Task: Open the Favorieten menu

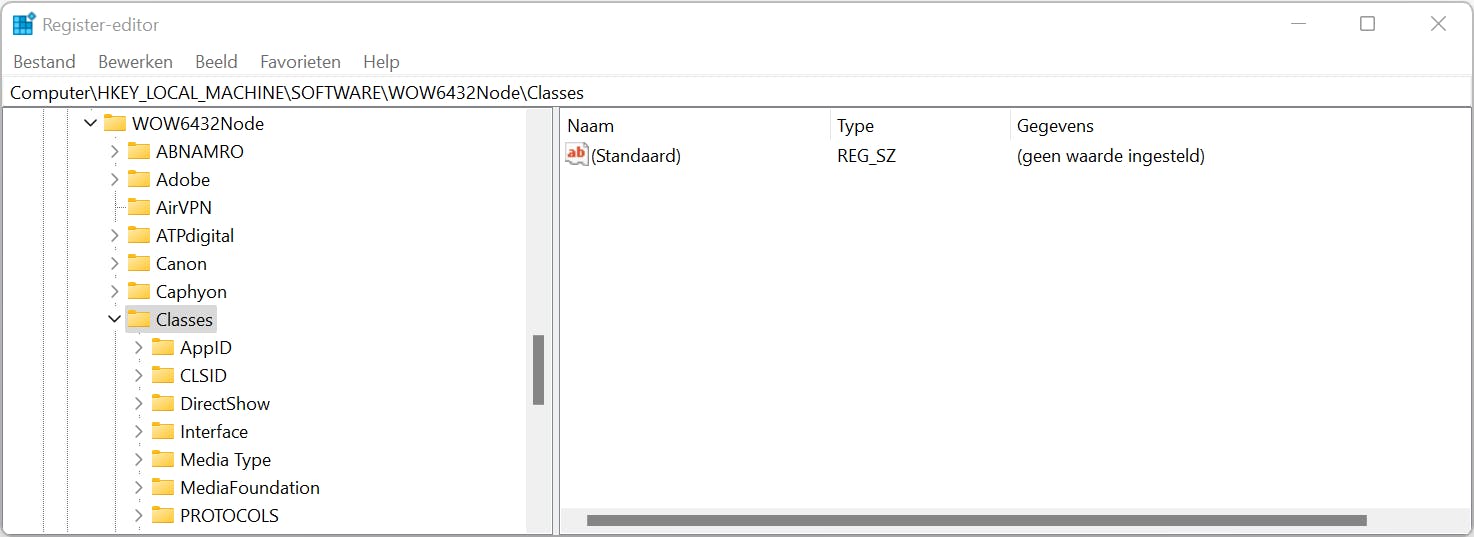Action: pos(300,62)
